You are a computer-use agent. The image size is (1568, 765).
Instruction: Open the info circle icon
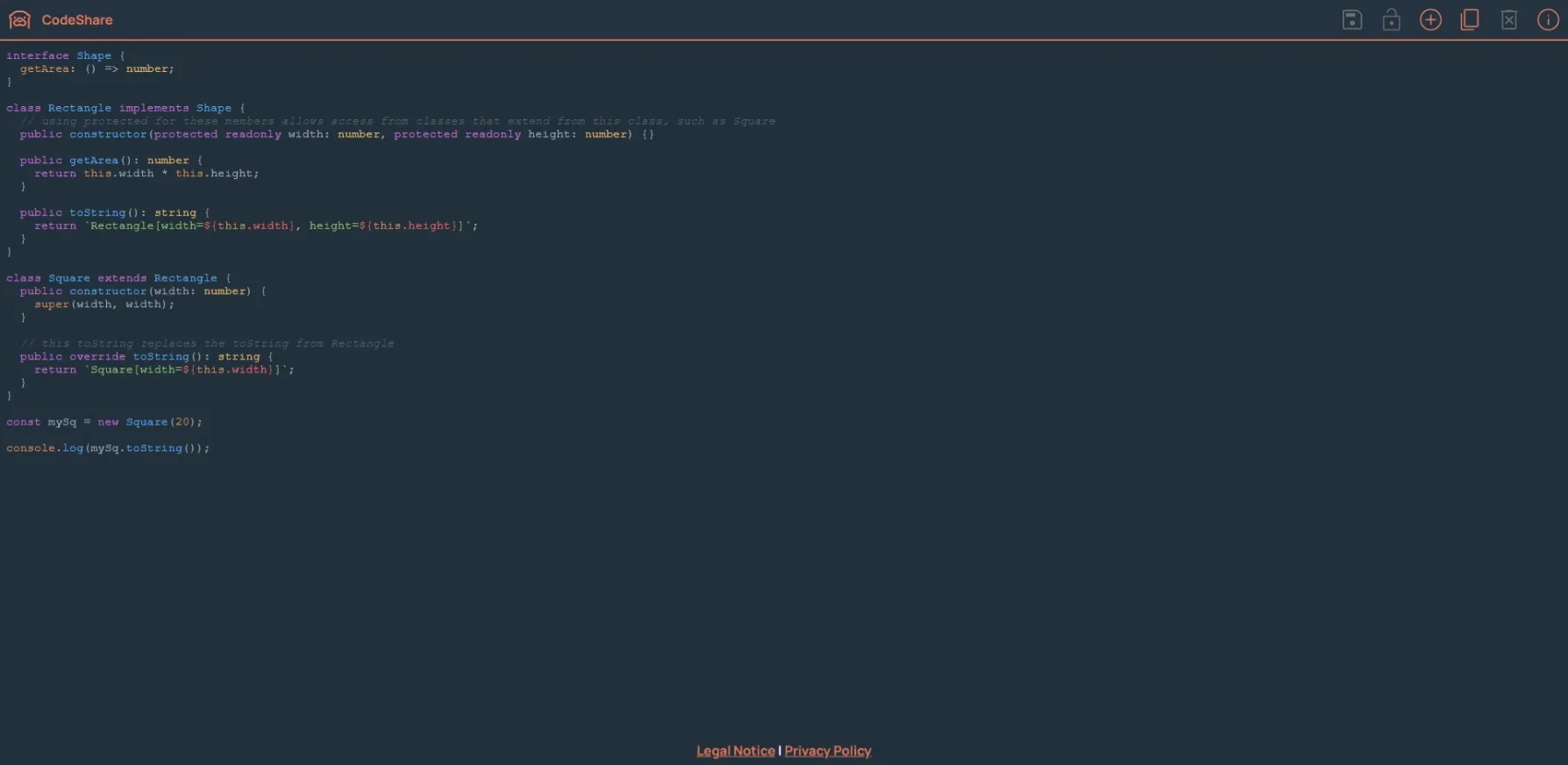[x=1548, y=19]
